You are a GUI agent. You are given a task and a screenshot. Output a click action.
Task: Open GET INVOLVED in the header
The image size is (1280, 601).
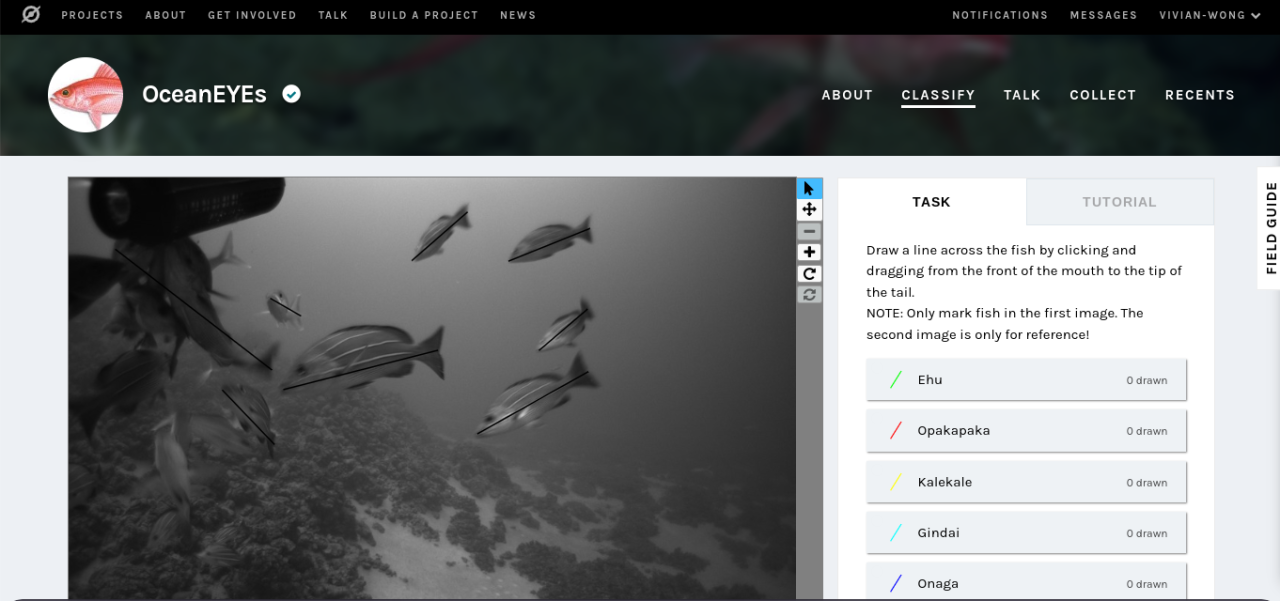252,15
